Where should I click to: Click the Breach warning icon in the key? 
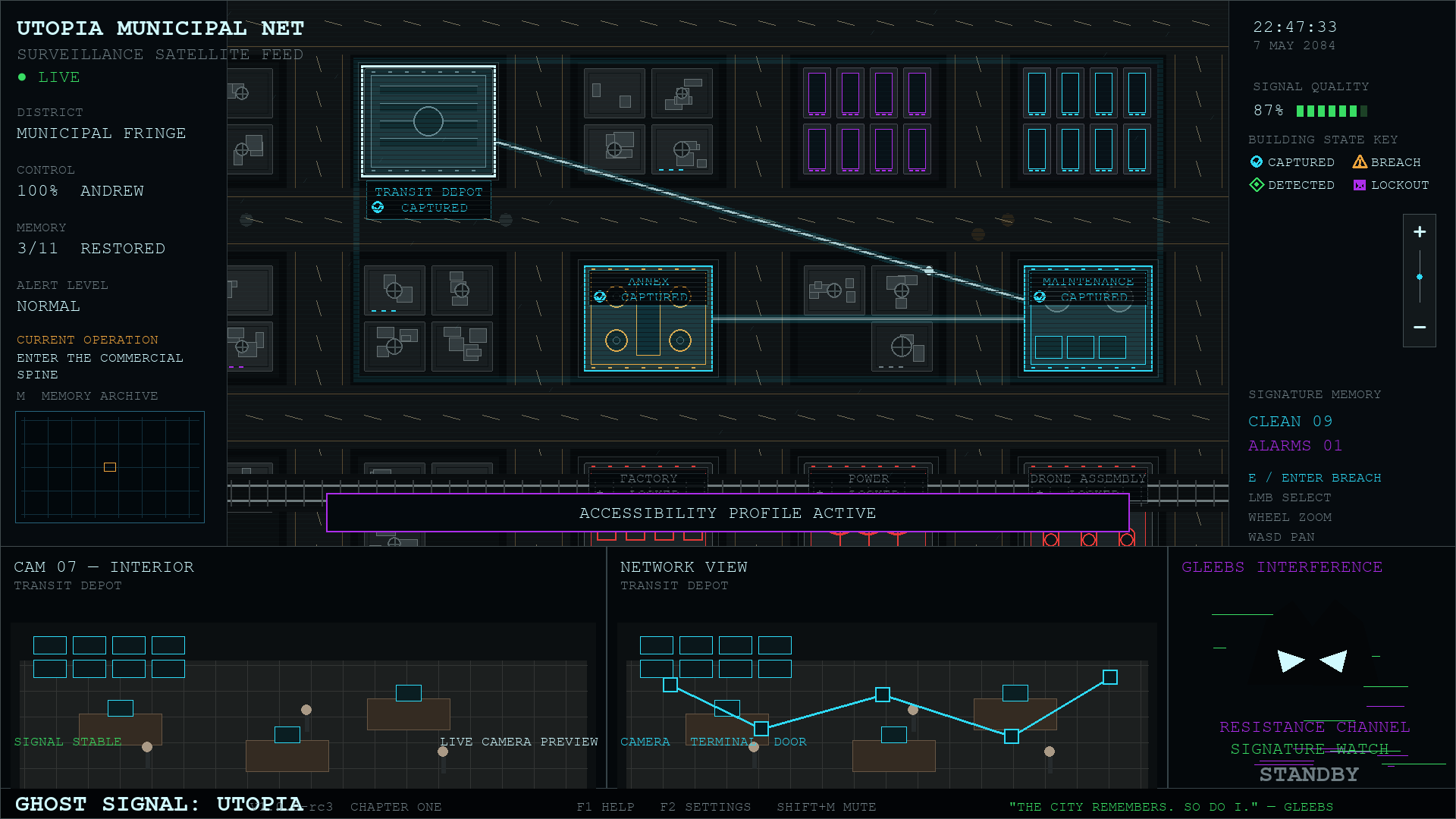tap(1360, 162)
